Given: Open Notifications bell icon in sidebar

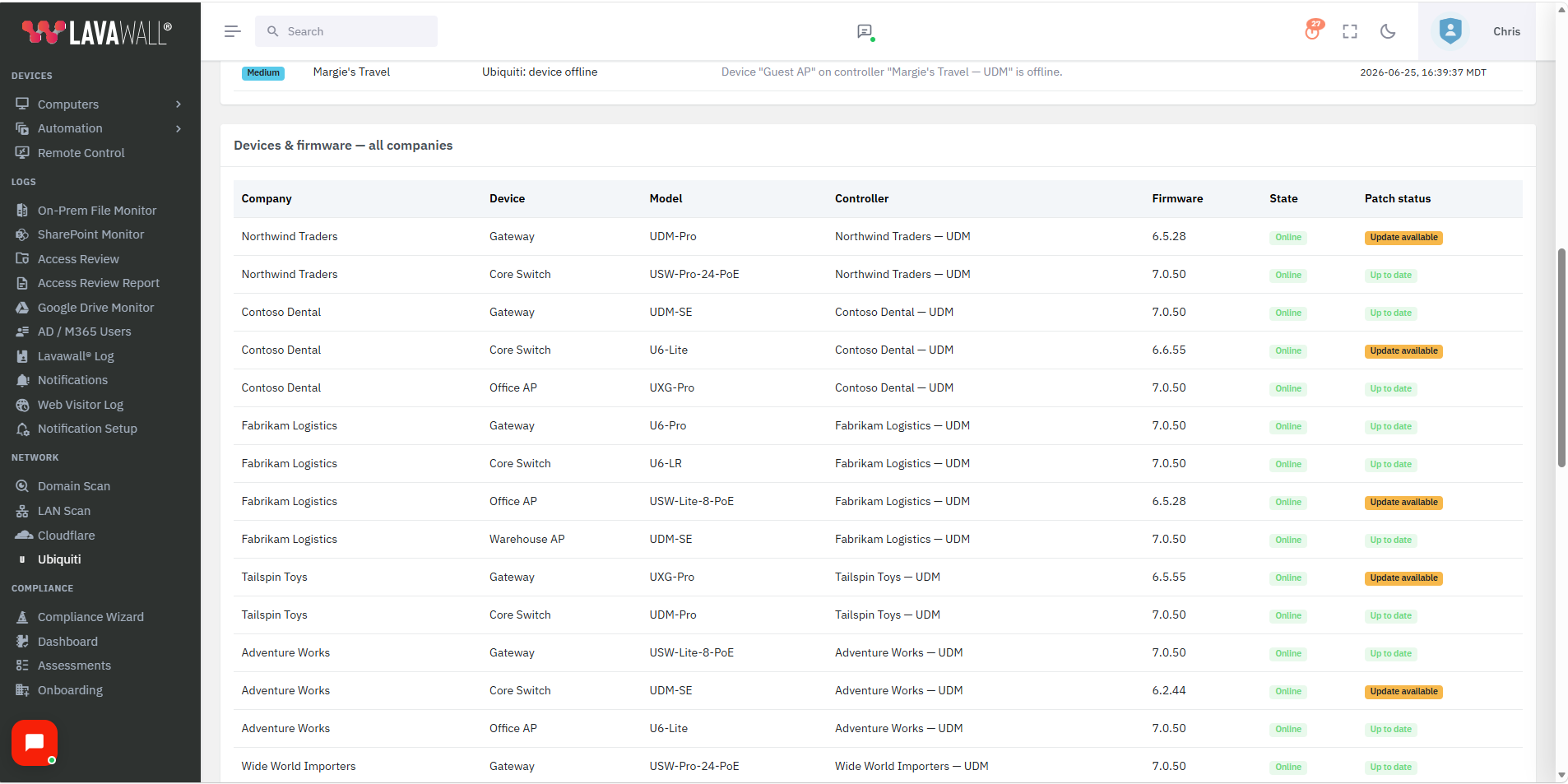Looking at the screenshot, I should click(22, 380).
